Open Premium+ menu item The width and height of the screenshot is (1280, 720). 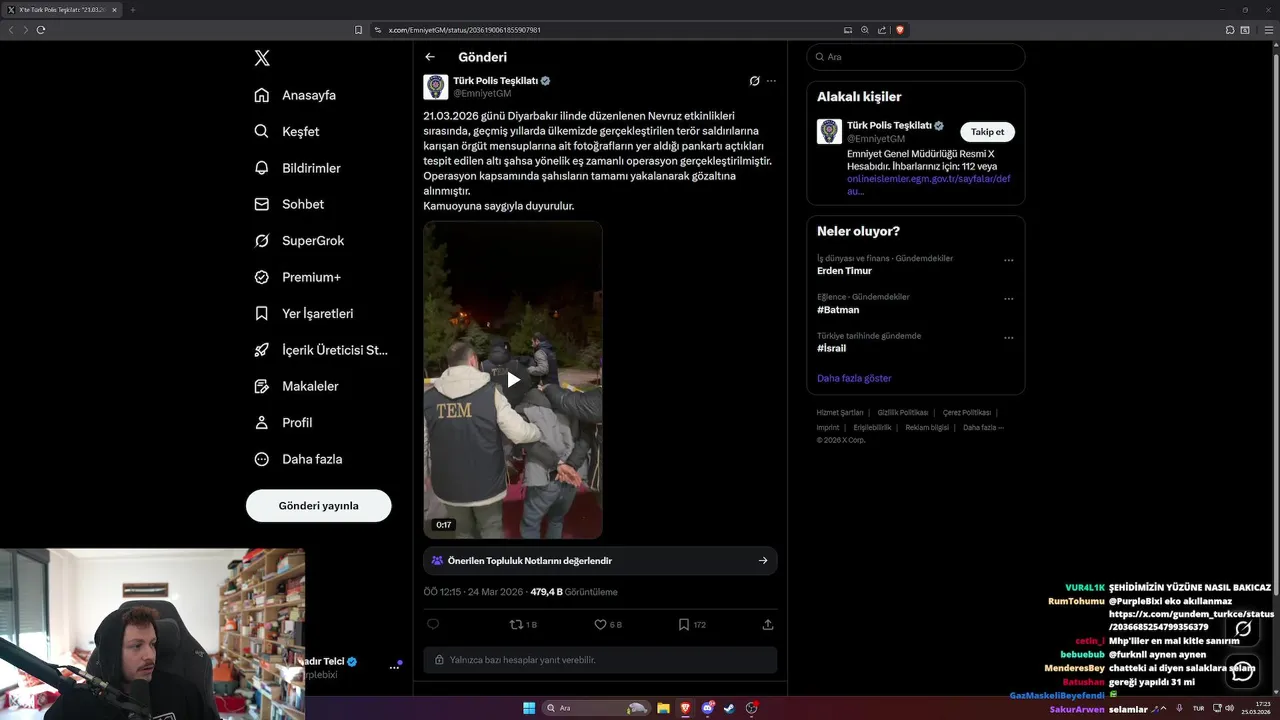tap(297, 277)
